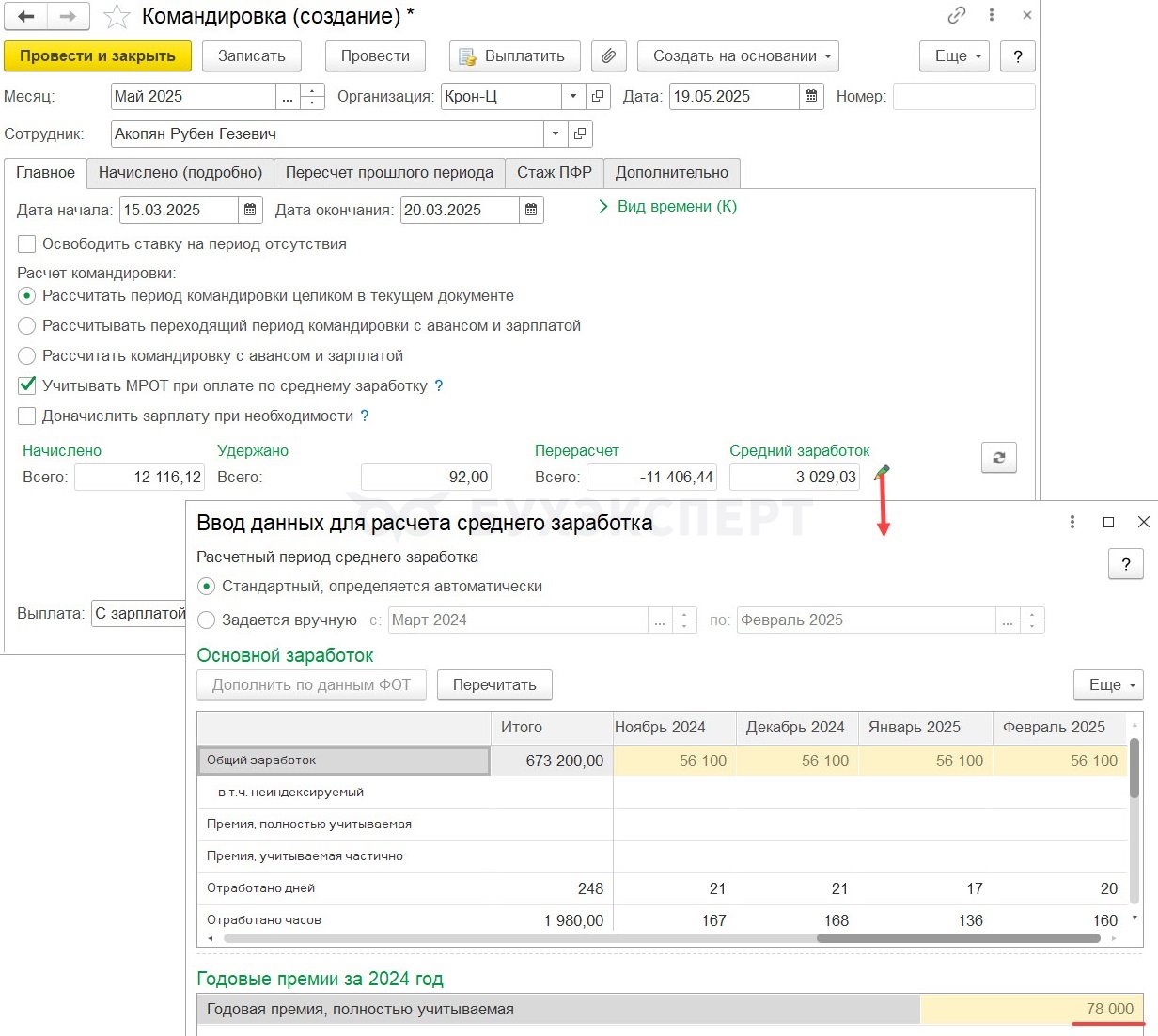The width and height of the screenshot is (1158, 1036).
Task: Click Перечитать button
Action: (494, 685)
